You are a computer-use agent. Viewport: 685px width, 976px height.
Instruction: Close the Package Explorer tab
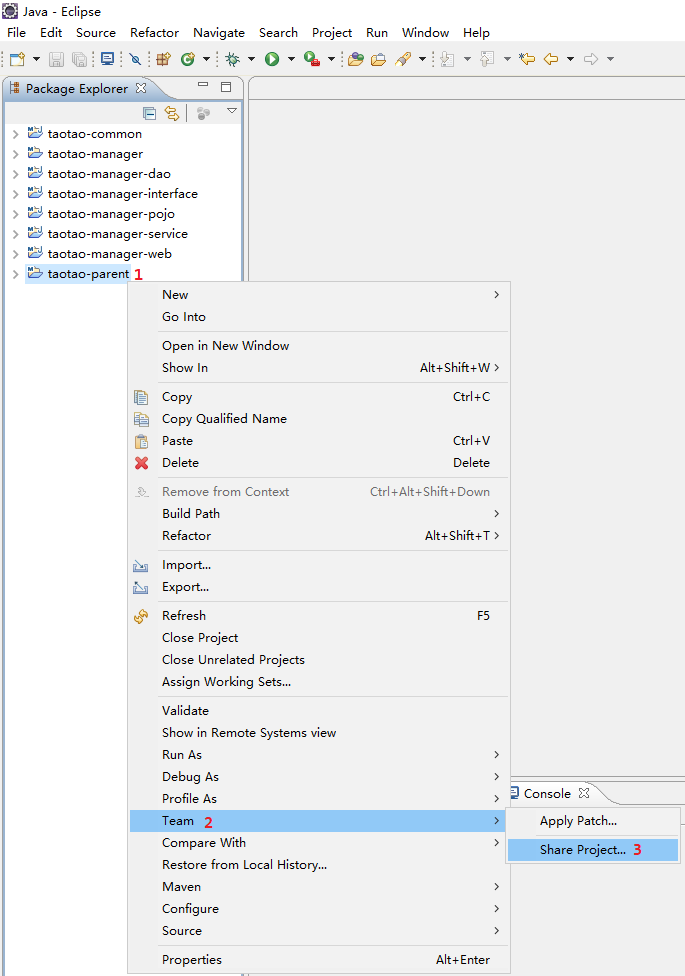click(x=141, y=88)
